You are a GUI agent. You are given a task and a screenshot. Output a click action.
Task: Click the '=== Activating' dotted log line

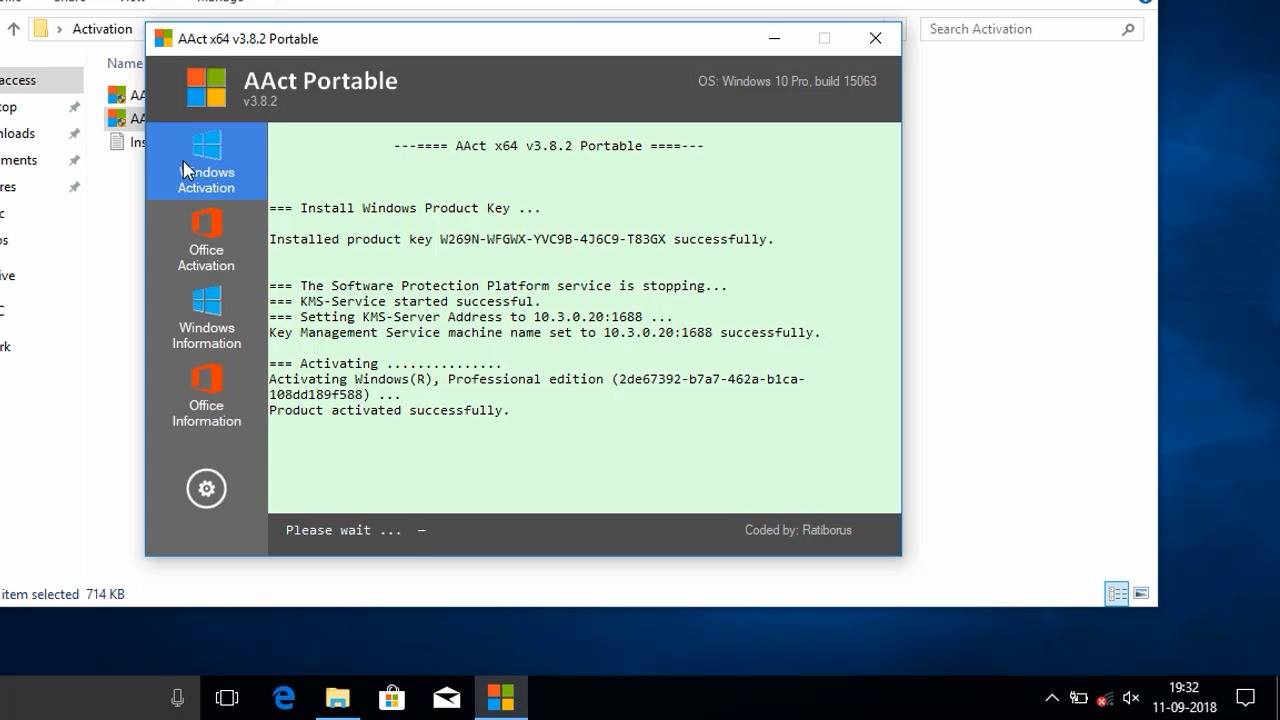(x=385, y=364)
